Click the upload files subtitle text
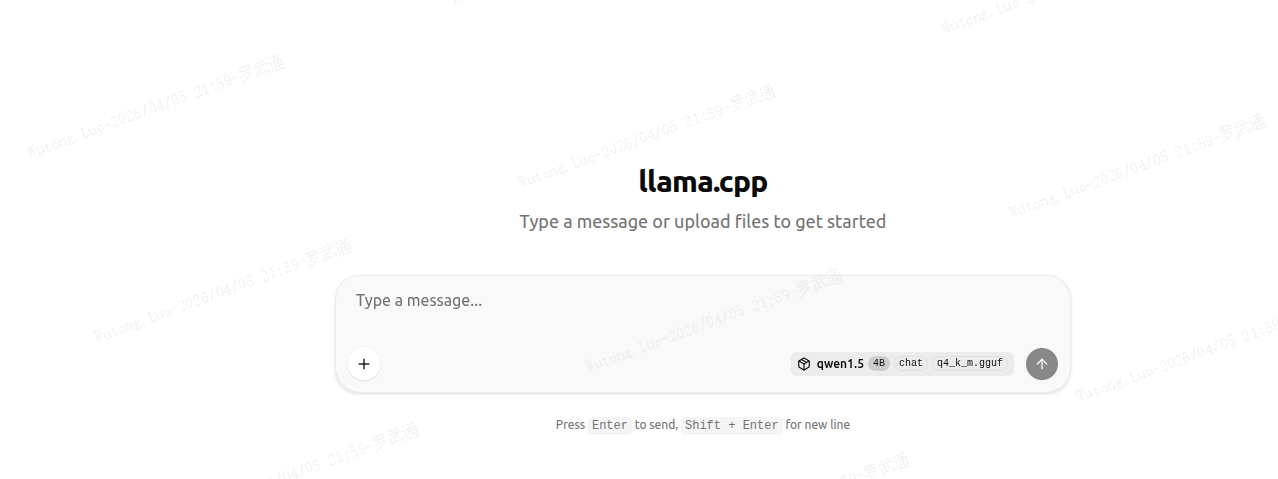Viewport: 1278px width, 479px height. click(702, 221)
